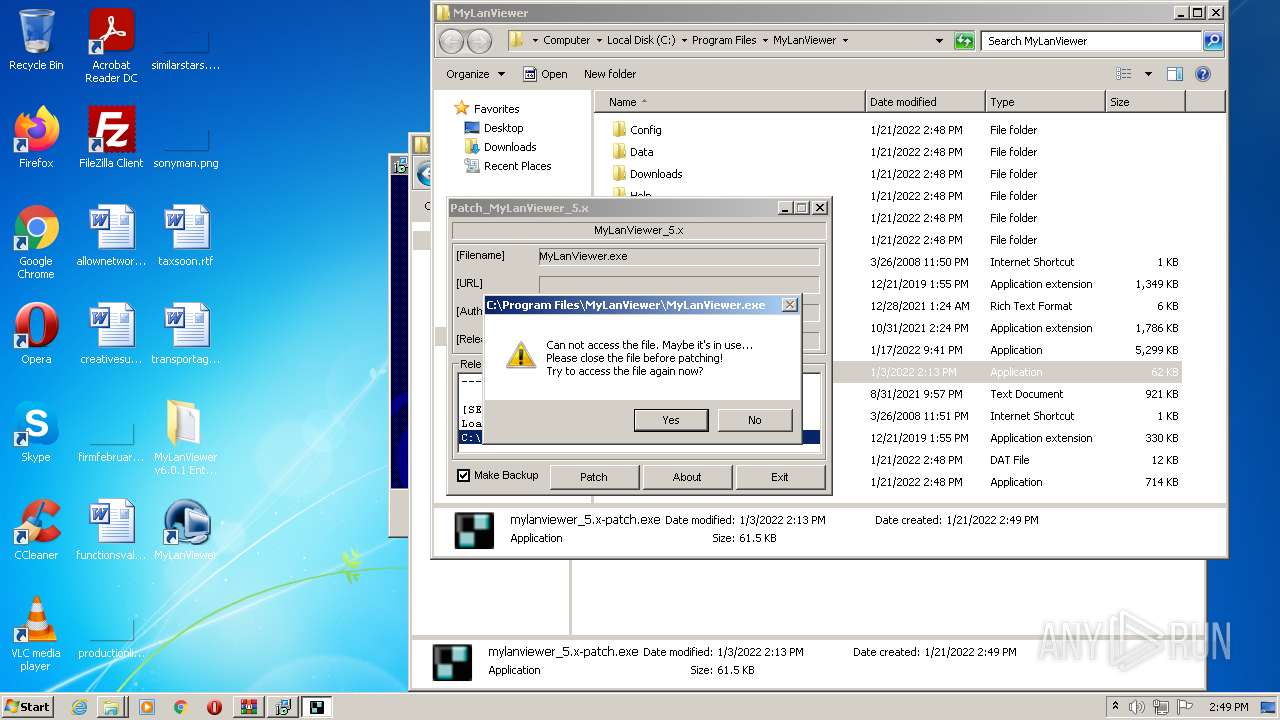Image resolution: width=1280 pixels, height=720 pixels.
Task: Click system clock showing 2:49 PM
Action: (1228, 707)
